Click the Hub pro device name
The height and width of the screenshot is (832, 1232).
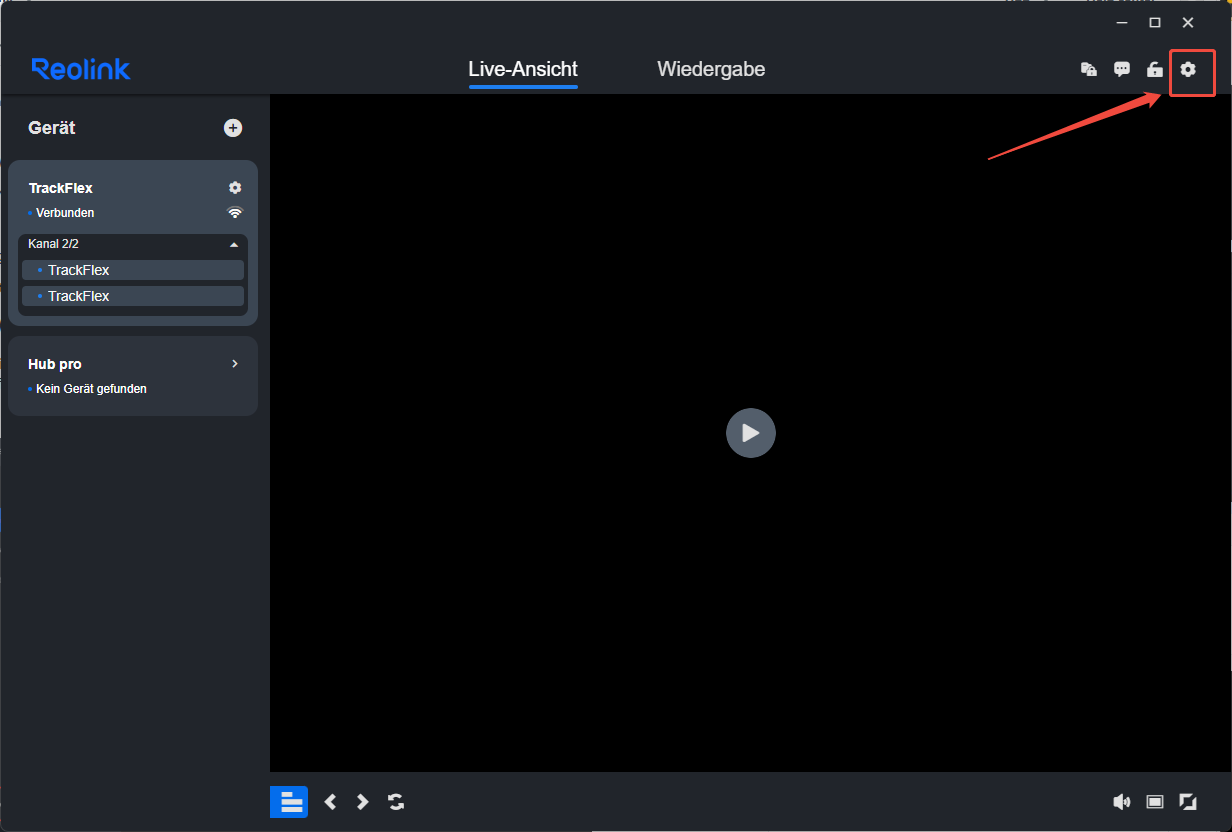(x=55, y=364)
